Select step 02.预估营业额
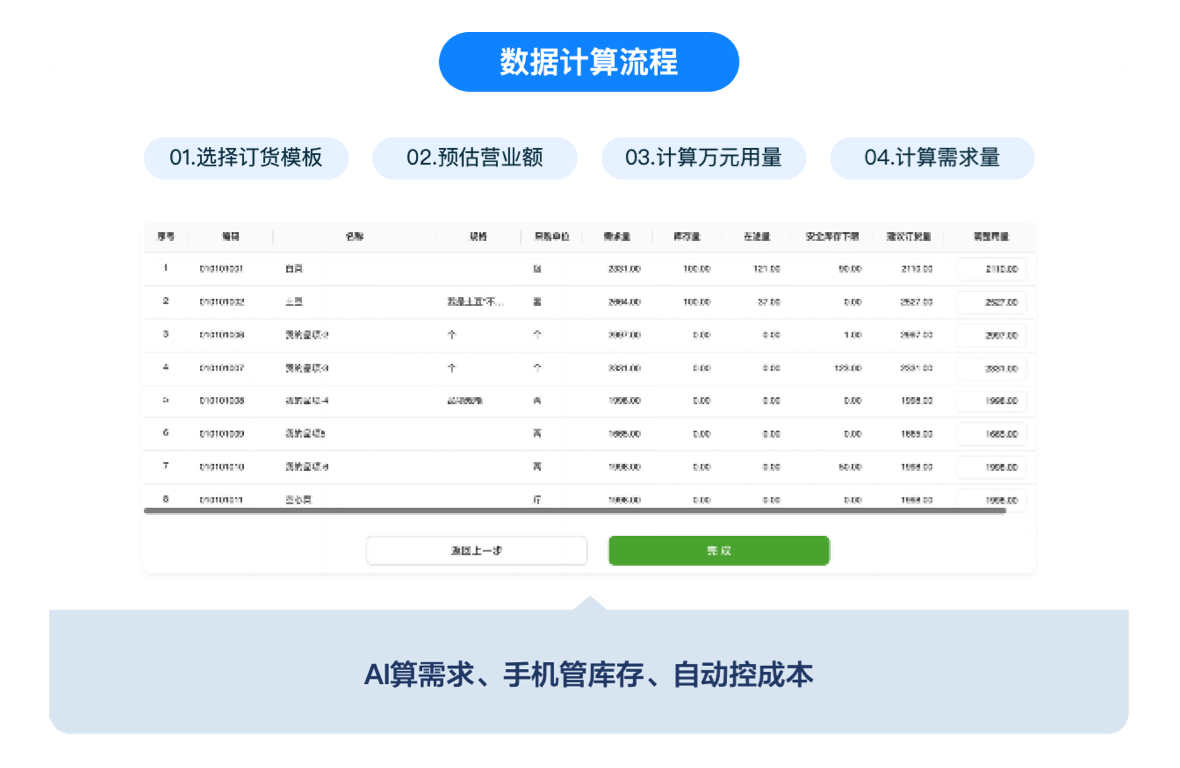Image resolution: width=1180 pixels, height=768 pixels. point(475,158)
